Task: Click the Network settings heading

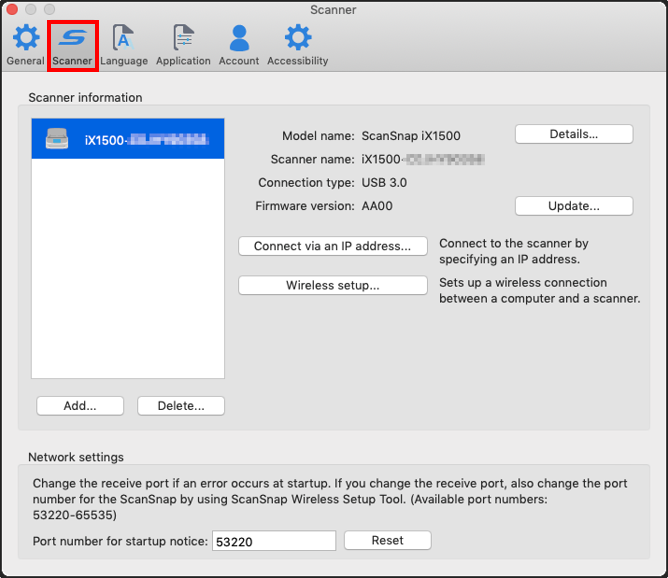Action: point(76,457)
